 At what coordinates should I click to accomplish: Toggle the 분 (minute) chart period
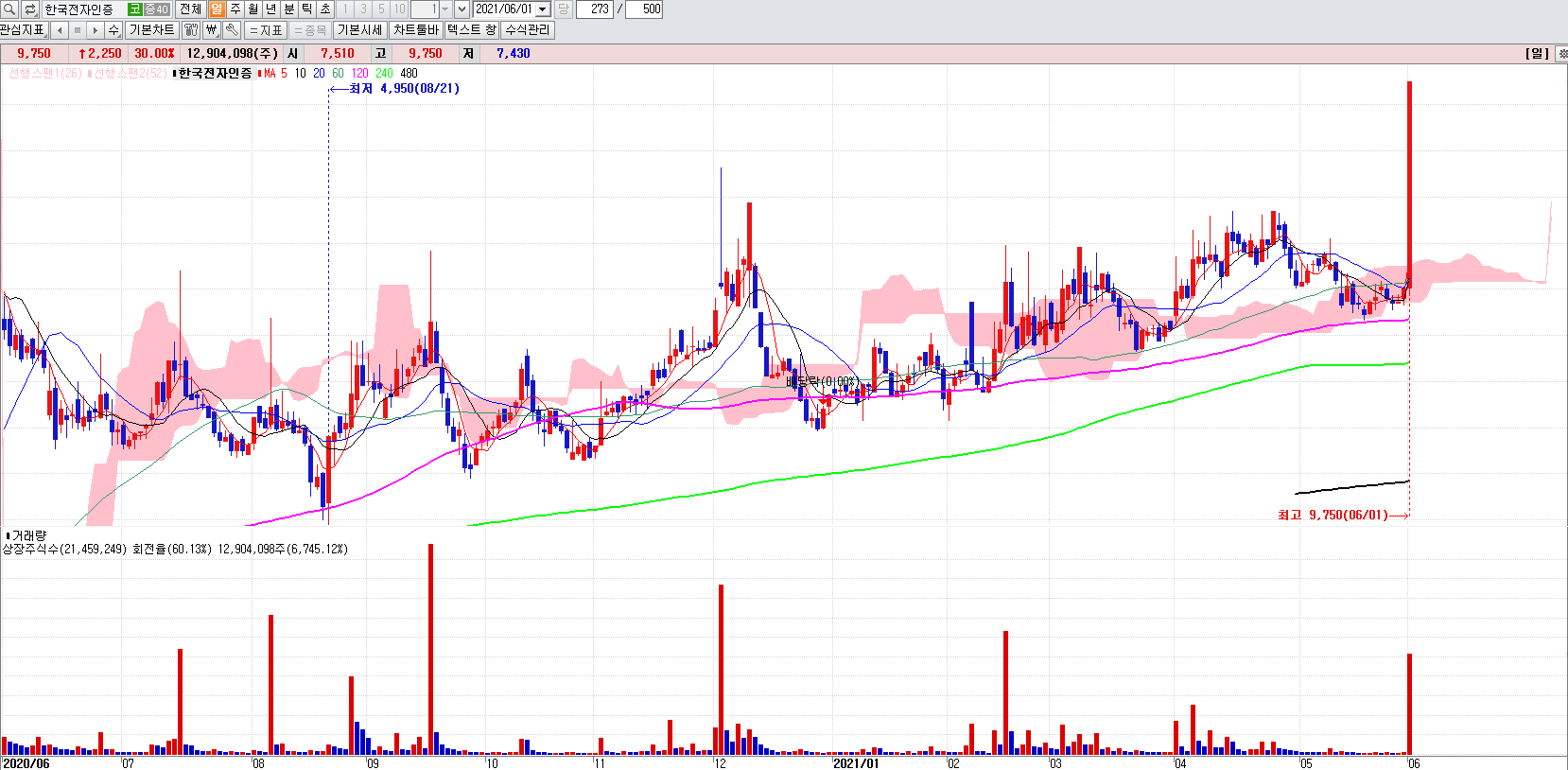coord(289,9)
